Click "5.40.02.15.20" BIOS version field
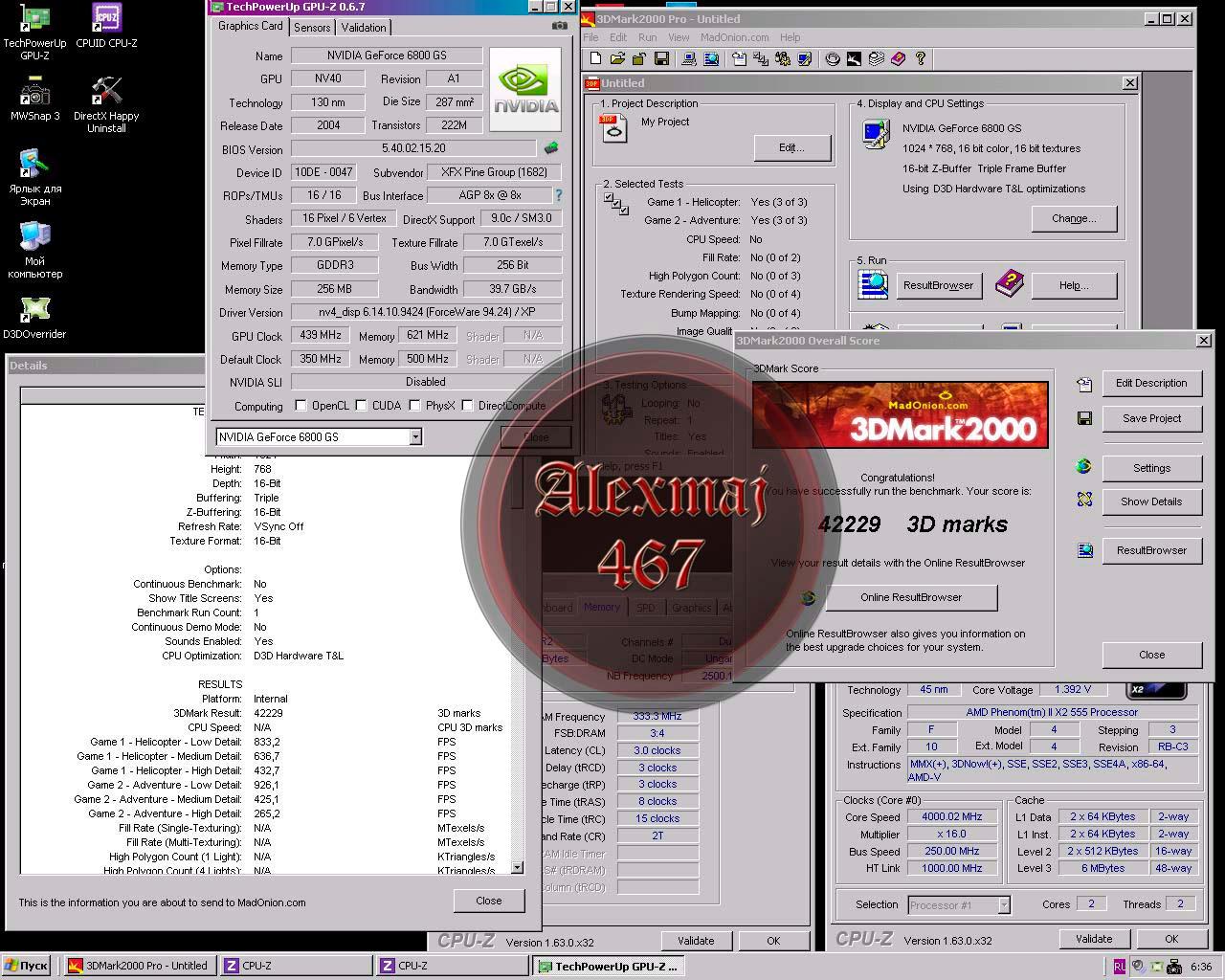 coord(413,148)
